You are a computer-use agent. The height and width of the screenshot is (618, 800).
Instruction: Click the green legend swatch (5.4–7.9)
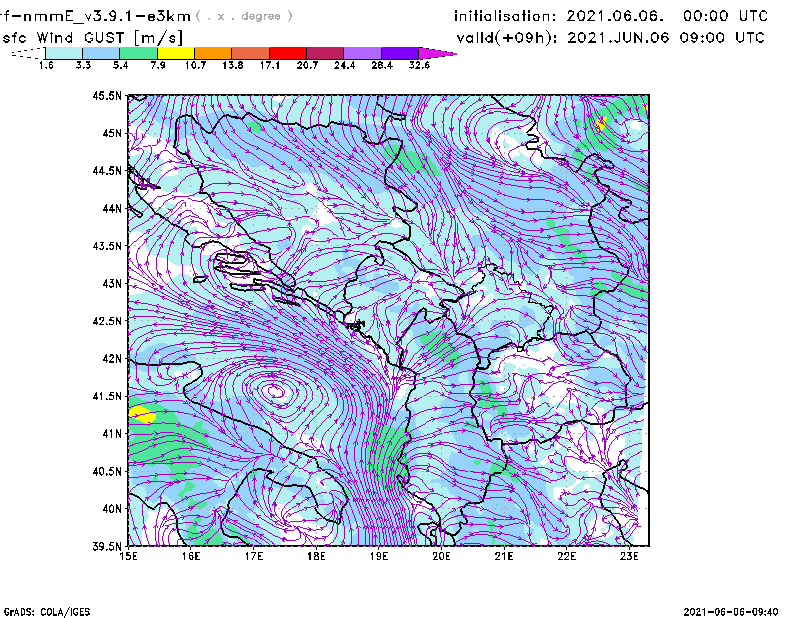tap(138, 53)
